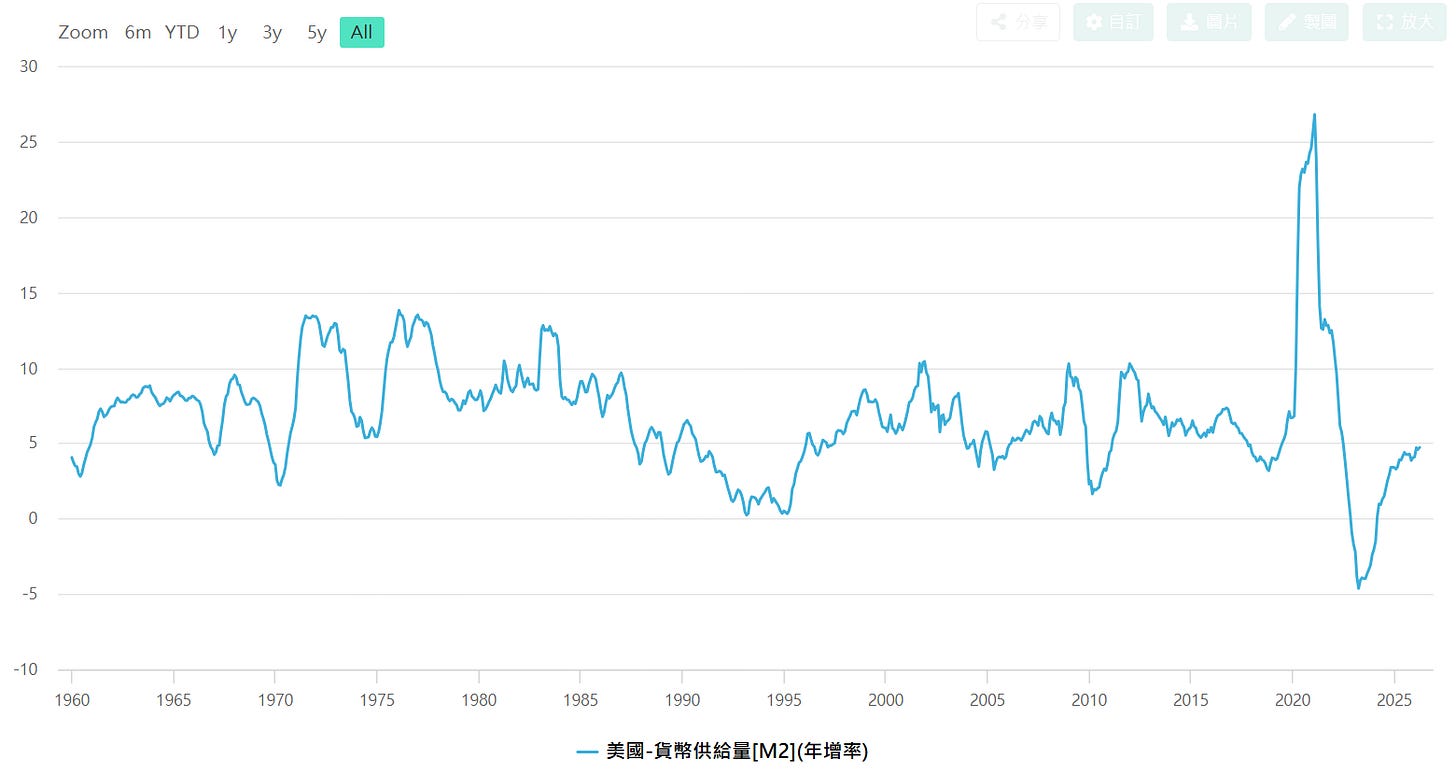Image resolution: width=1456 pixels, height=776 pixels.
Task: Open the 製圖 chart-making button
Action: coord(1306,22)
